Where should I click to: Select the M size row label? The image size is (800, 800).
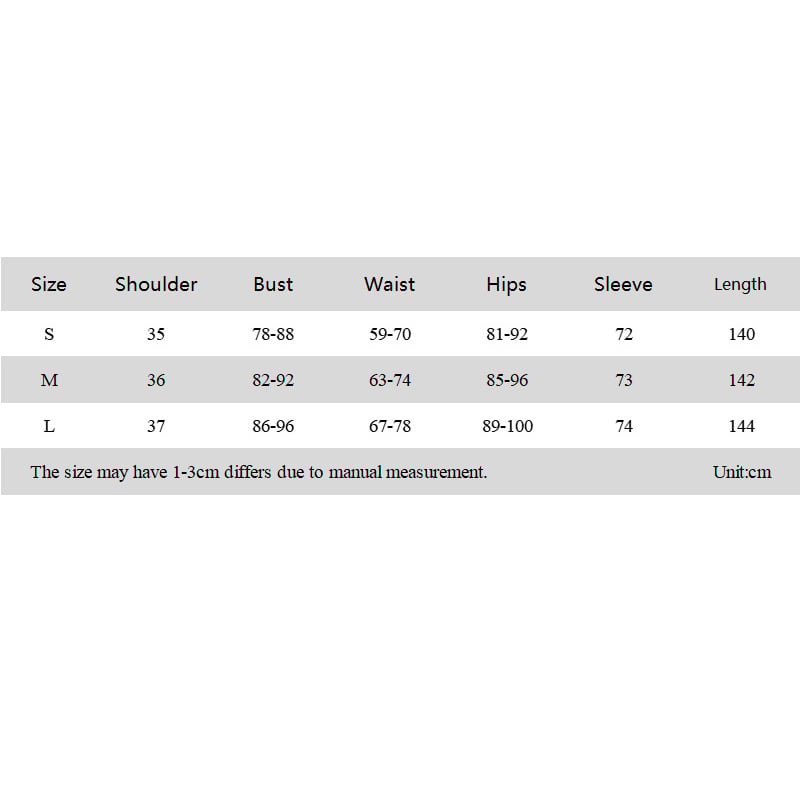click(x=49, y=380)
